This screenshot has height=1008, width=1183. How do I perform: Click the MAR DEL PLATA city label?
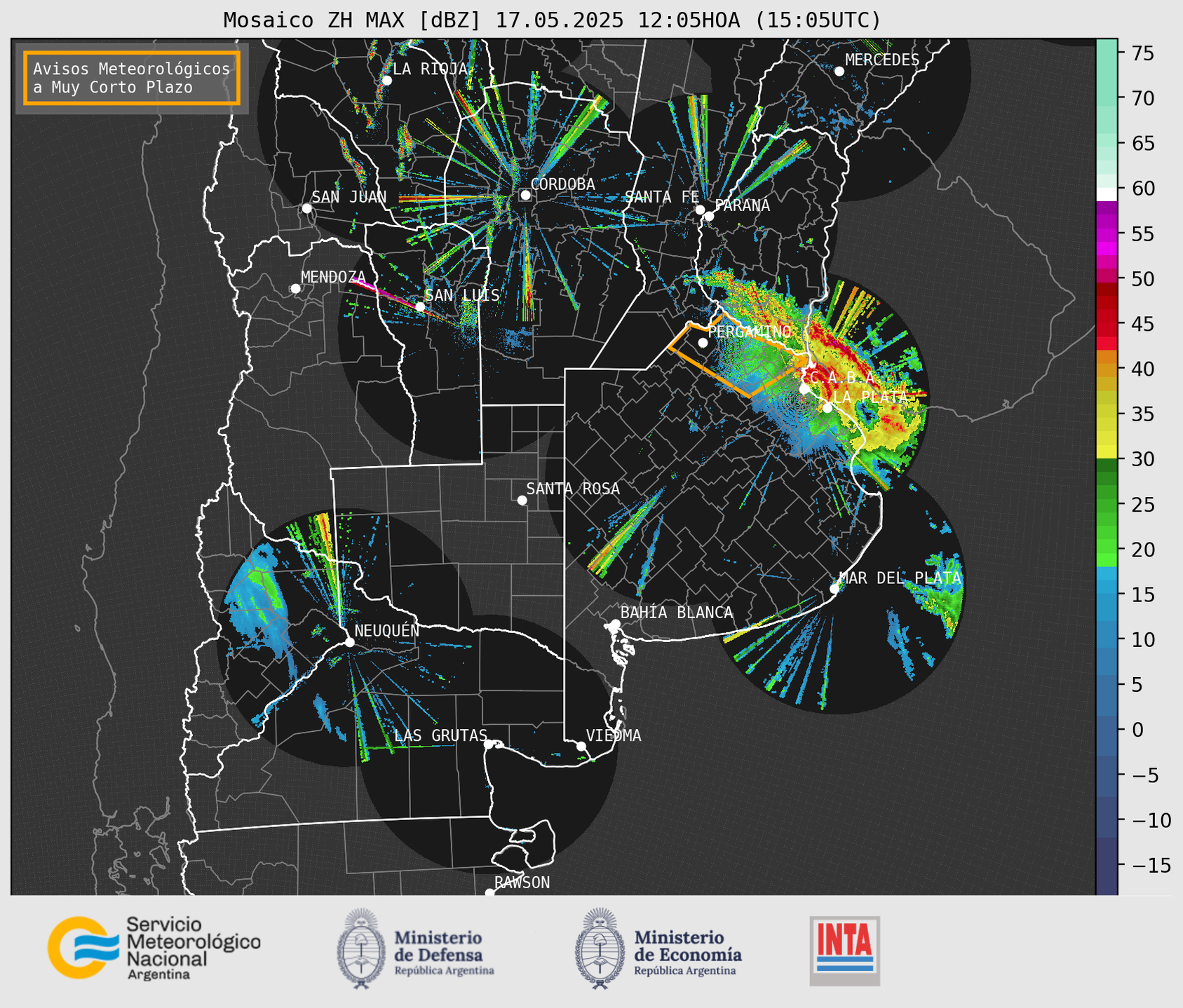pos(900,578)
